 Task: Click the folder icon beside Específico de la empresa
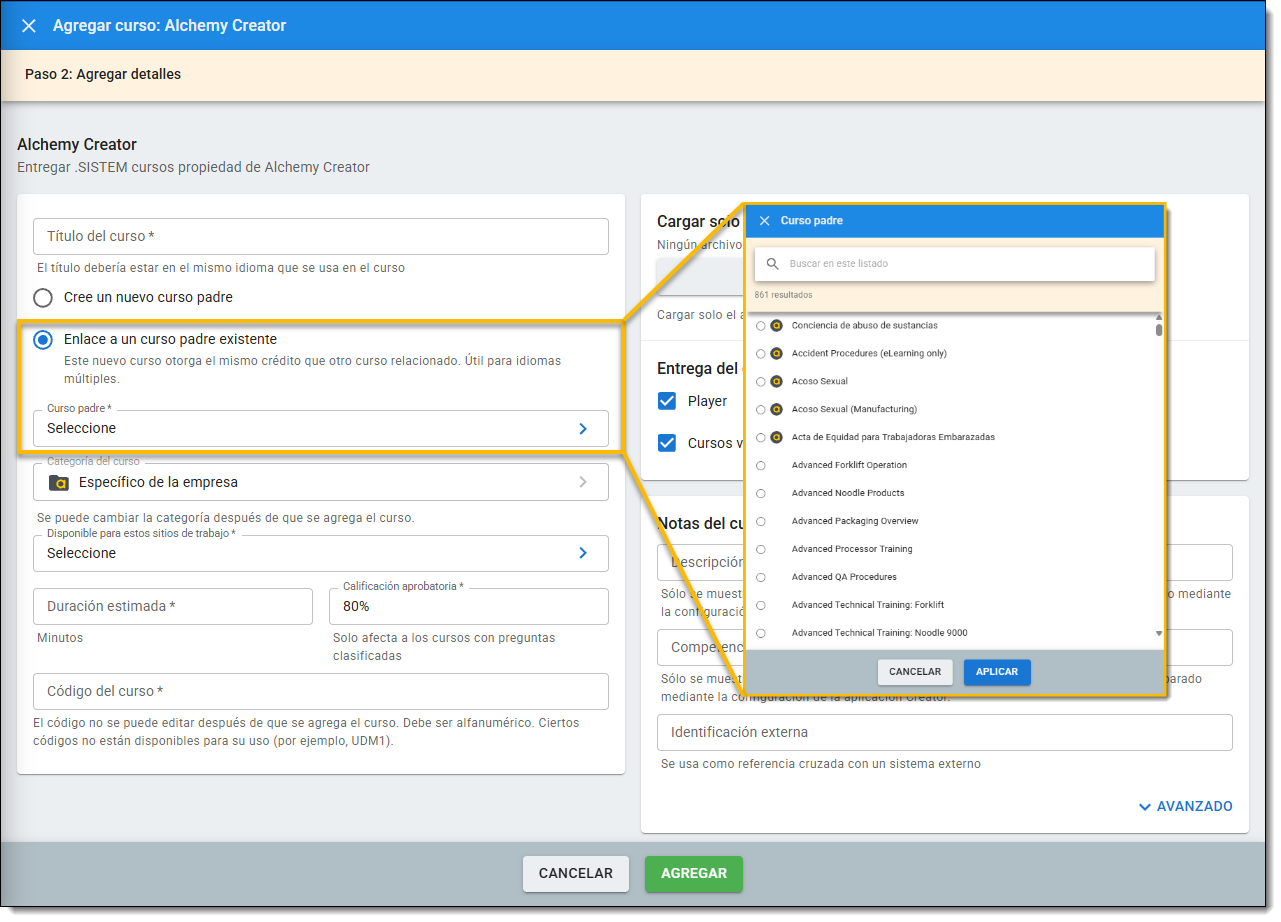pos(59,483)
